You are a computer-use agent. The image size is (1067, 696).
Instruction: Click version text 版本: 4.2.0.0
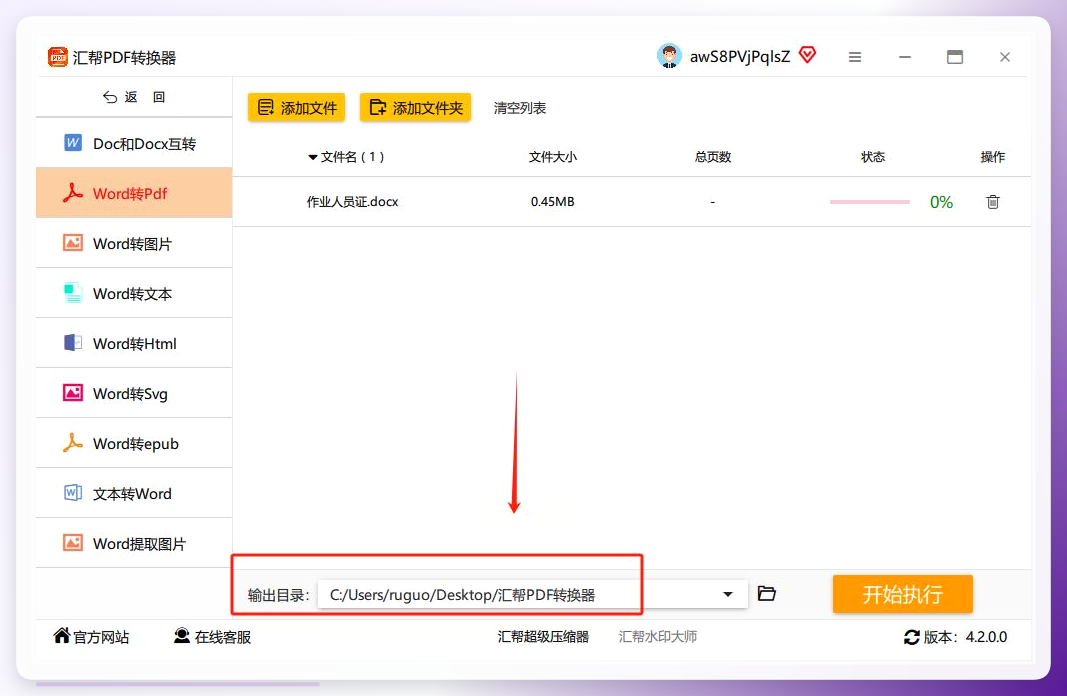coord(965,637)
